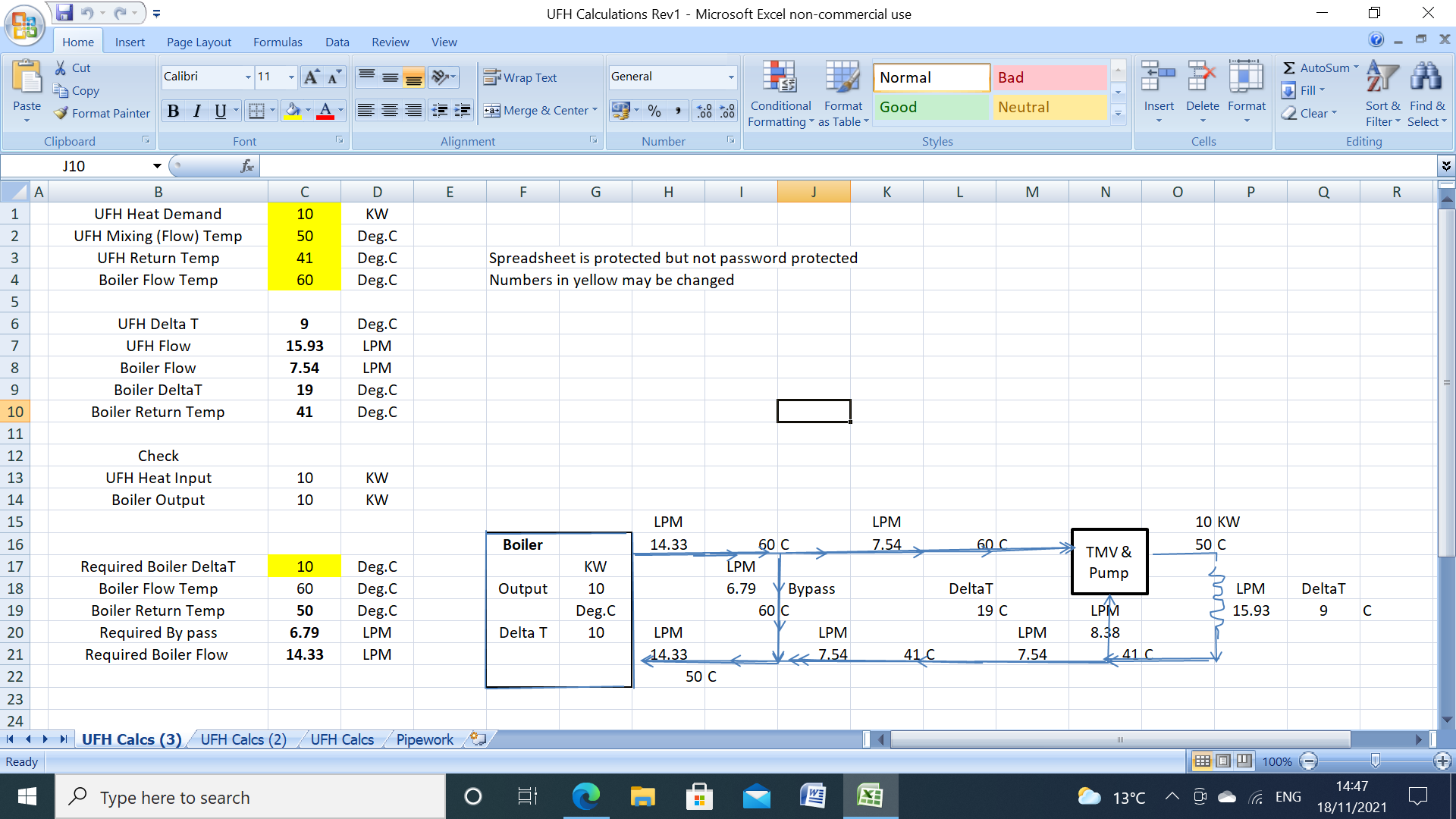
Task: Open Conditional Formatting menu
Action: (780, 94)
